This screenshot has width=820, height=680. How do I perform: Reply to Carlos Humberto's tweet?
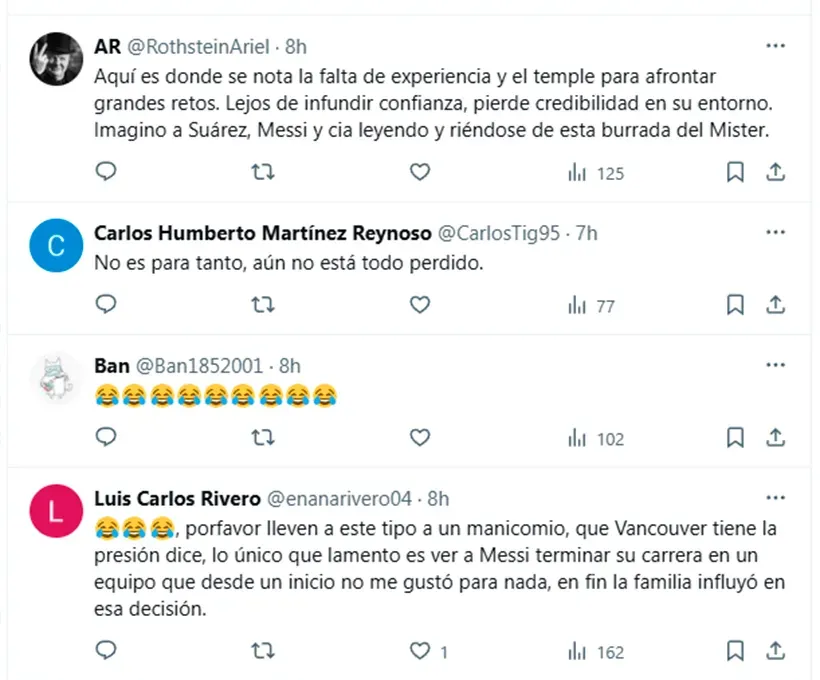(x=106, y=305)
